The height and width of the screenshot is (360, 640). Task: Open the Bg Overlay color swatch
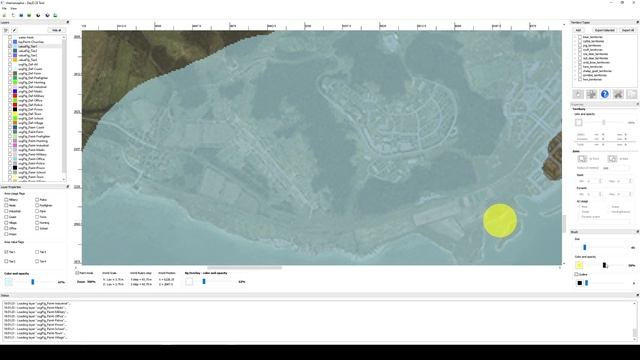click(189, 281)
